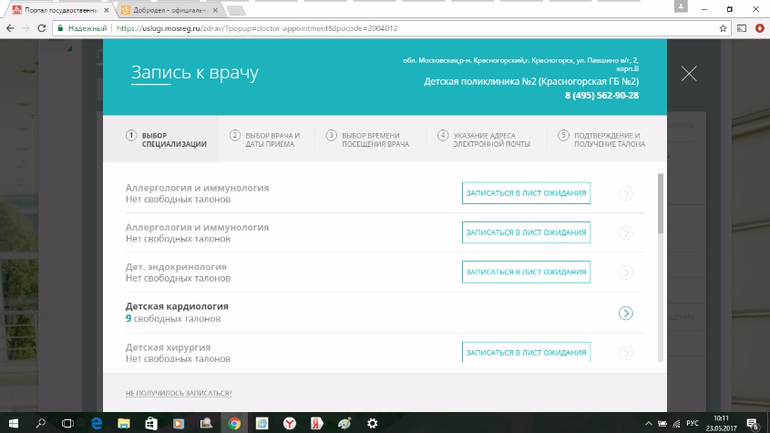Click the Не получилось записаться? link
The width and height of the screenshot is (770, 433).
178,393
